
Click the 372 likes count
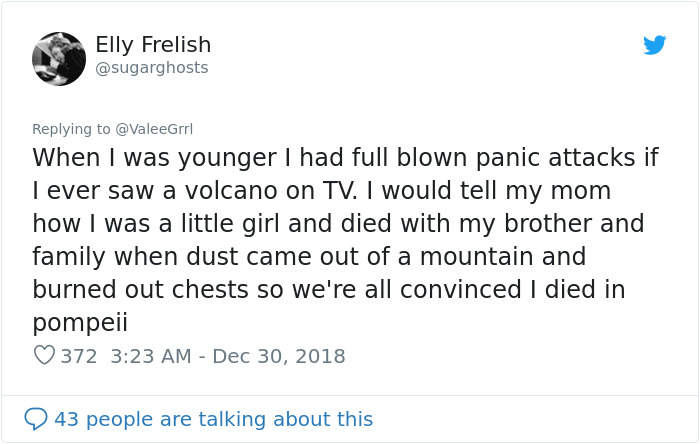click(x=79, y=356)
